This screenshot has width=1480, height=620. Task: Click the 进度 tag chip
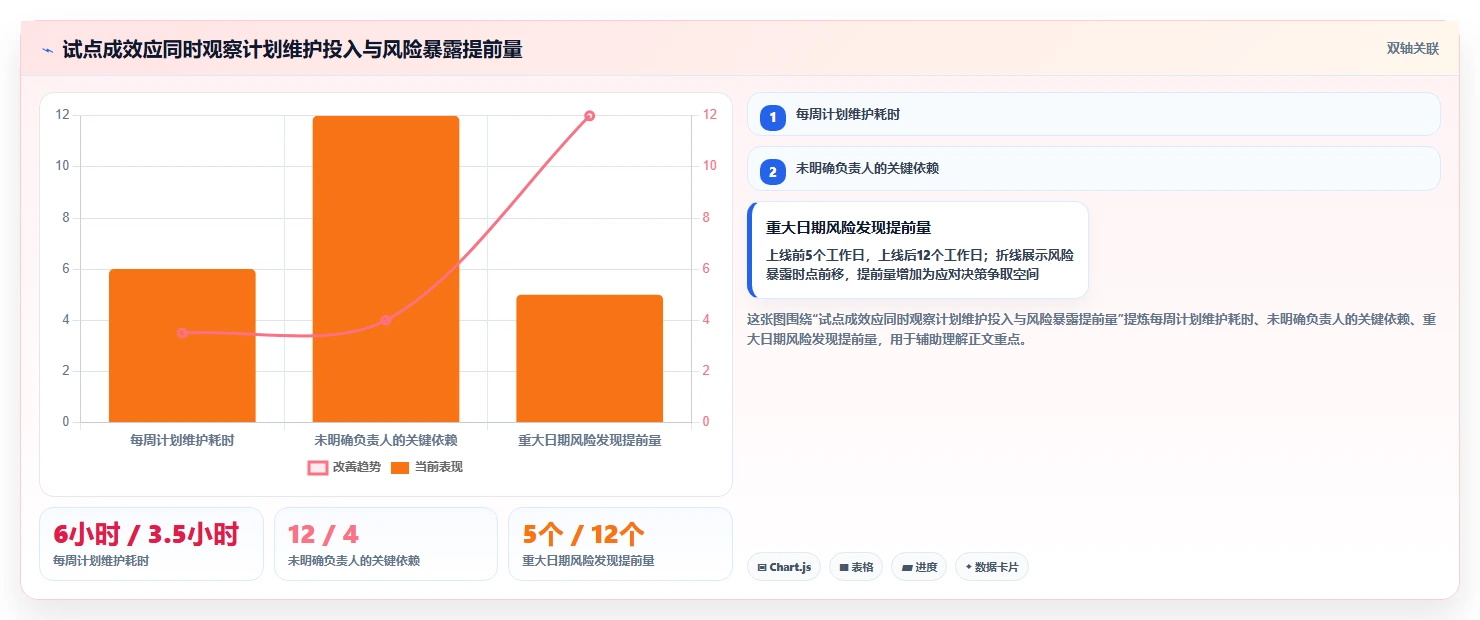point(918,567)
